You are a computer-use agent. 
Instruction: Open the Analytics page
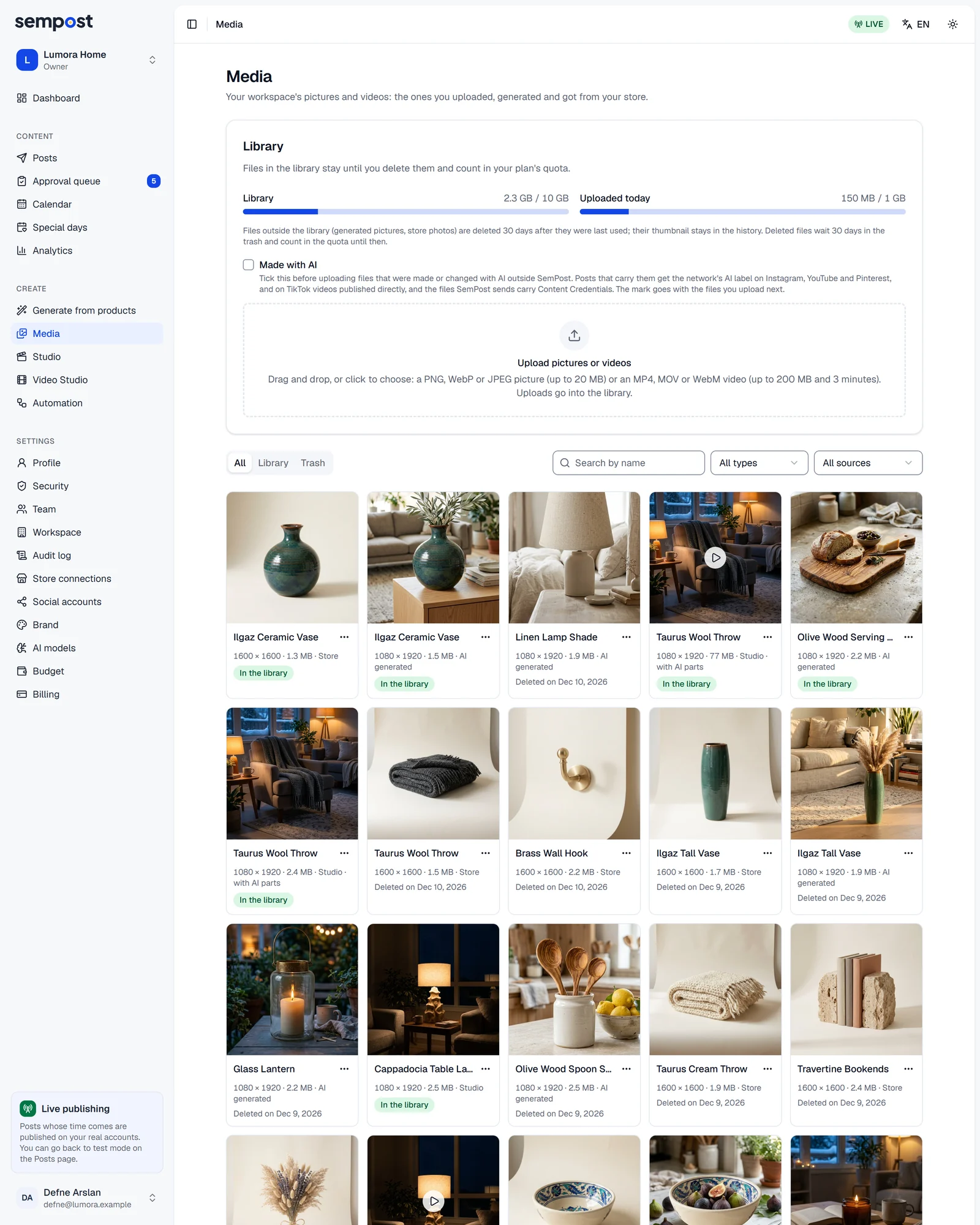tap(87, 251)
